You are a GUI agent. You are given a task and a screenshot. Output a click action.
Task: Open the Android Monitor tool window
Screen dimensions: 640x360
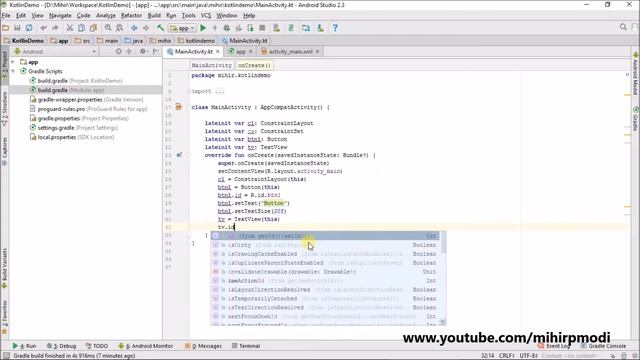[x=146, y=346]
